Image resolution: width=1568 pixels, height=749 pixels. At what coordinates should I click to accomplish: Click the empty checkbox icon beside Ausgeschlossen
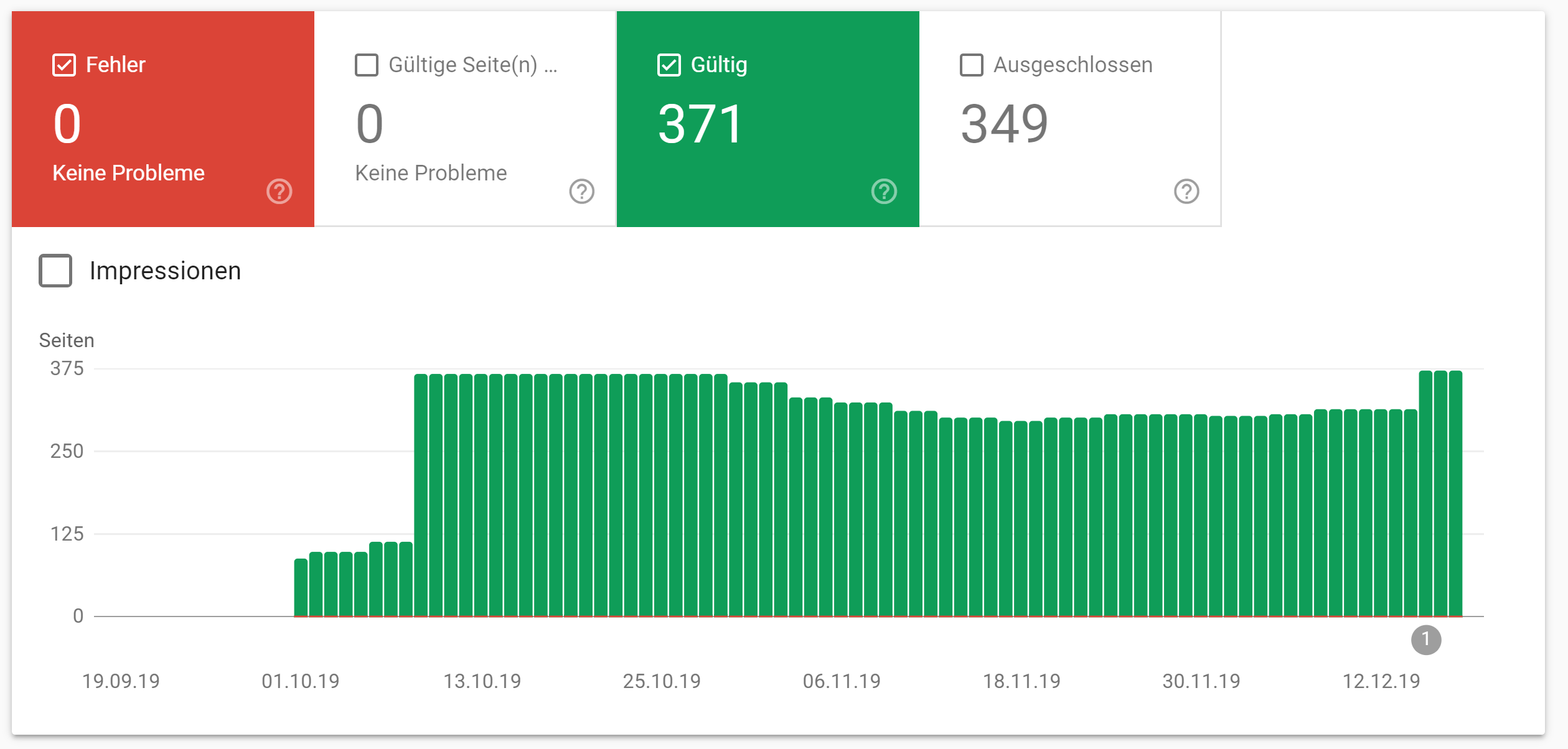[x=970, y=64]
